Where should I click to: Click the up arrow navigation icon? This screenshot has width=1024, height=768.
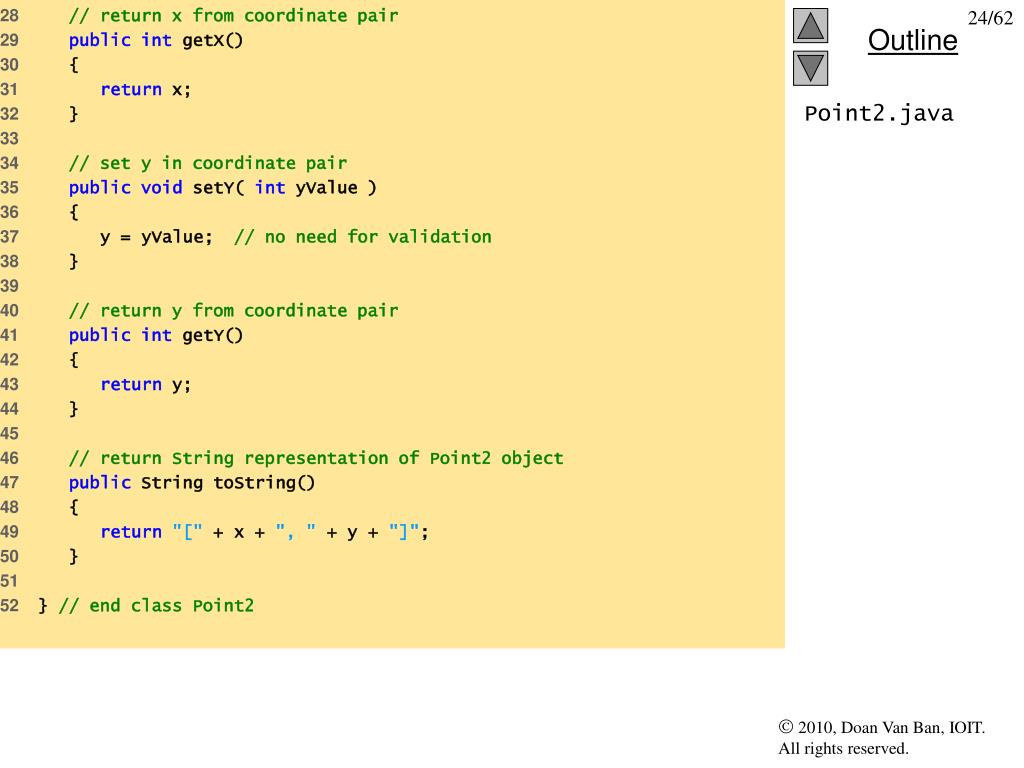pos(810,25)
